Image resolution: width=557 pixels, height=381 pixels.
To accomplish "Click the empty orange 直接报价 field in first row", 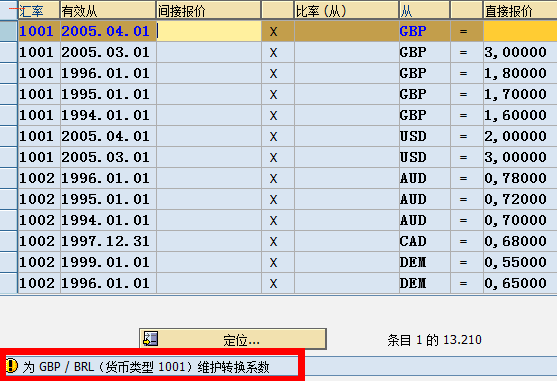I will click(520, 31).
